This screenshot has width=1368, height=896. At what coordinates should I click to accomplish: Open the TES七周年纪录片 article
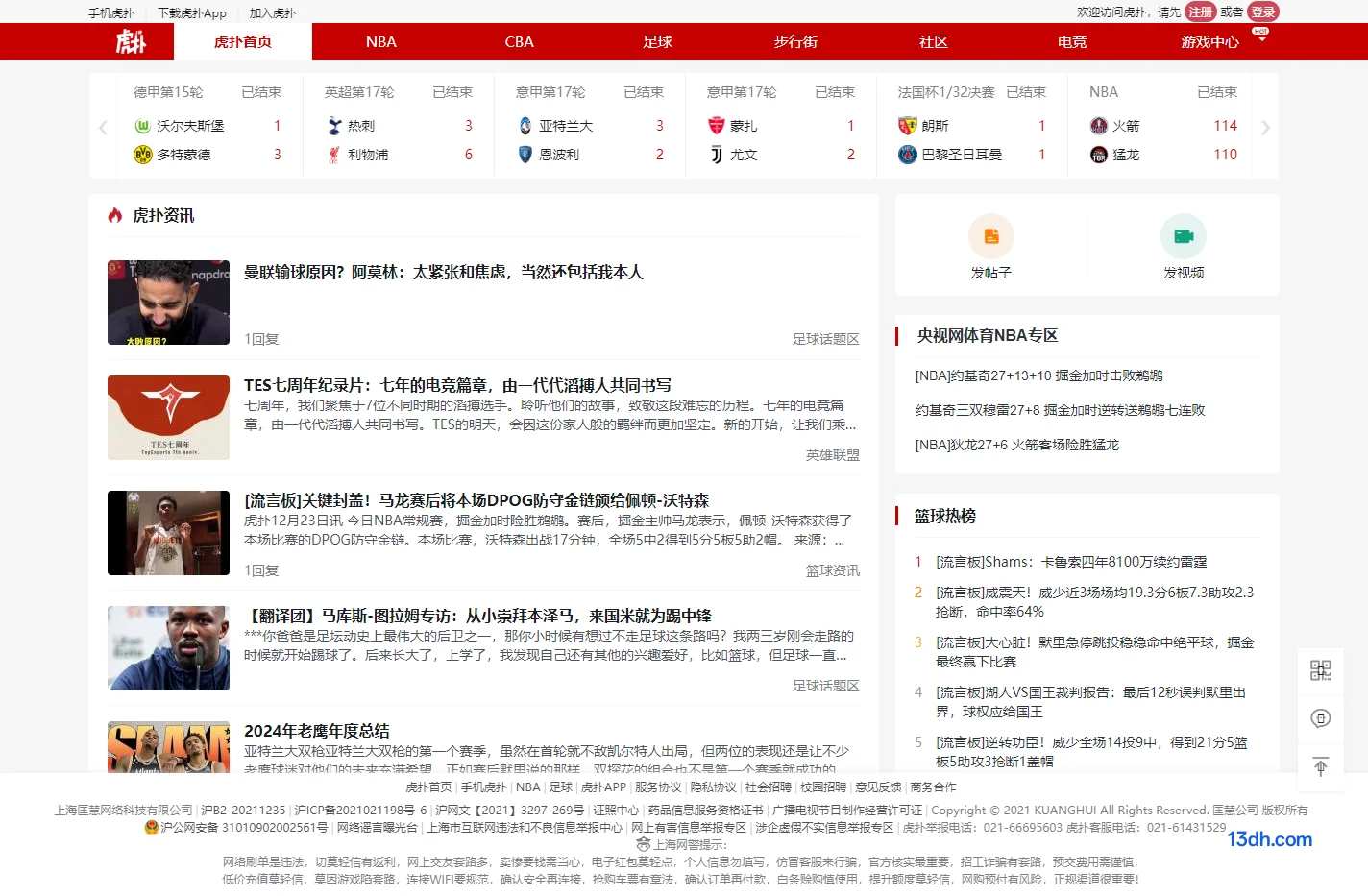pyautogui.click(x=457, y=385)
